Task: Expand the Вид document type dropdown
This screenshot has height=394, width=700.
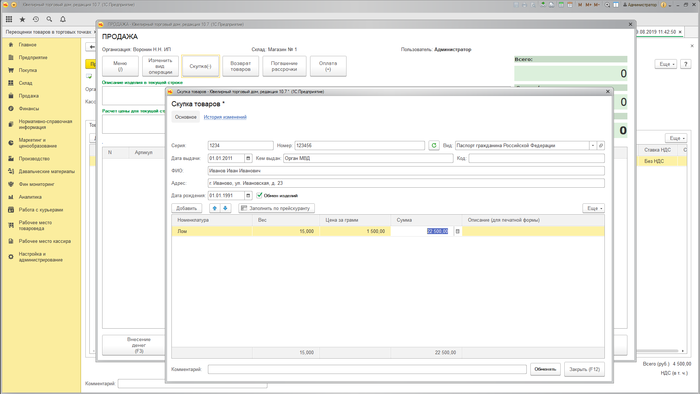Action: [593, 145]
